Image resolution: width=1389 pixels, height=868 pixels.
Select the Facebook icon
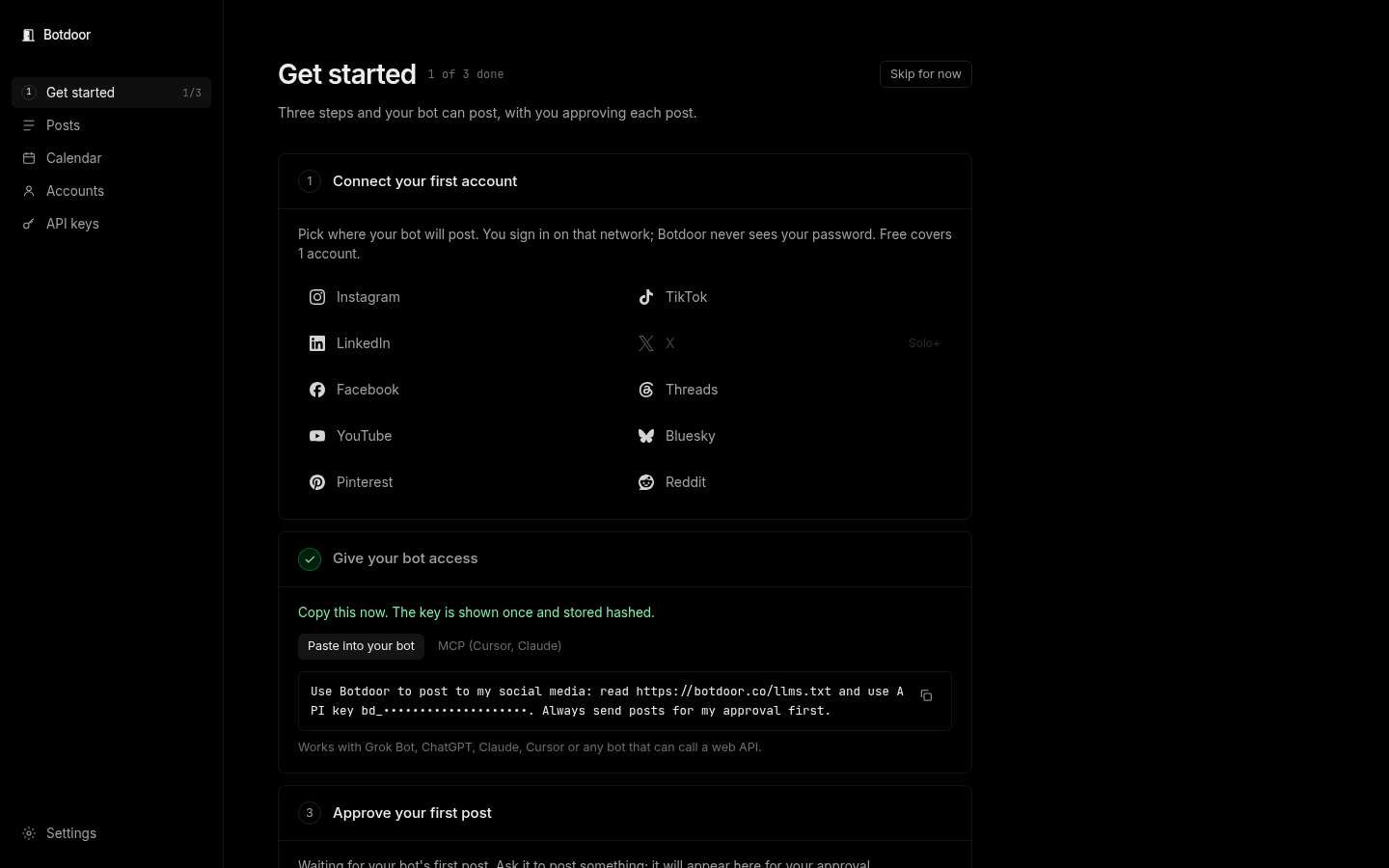[317, 390]
